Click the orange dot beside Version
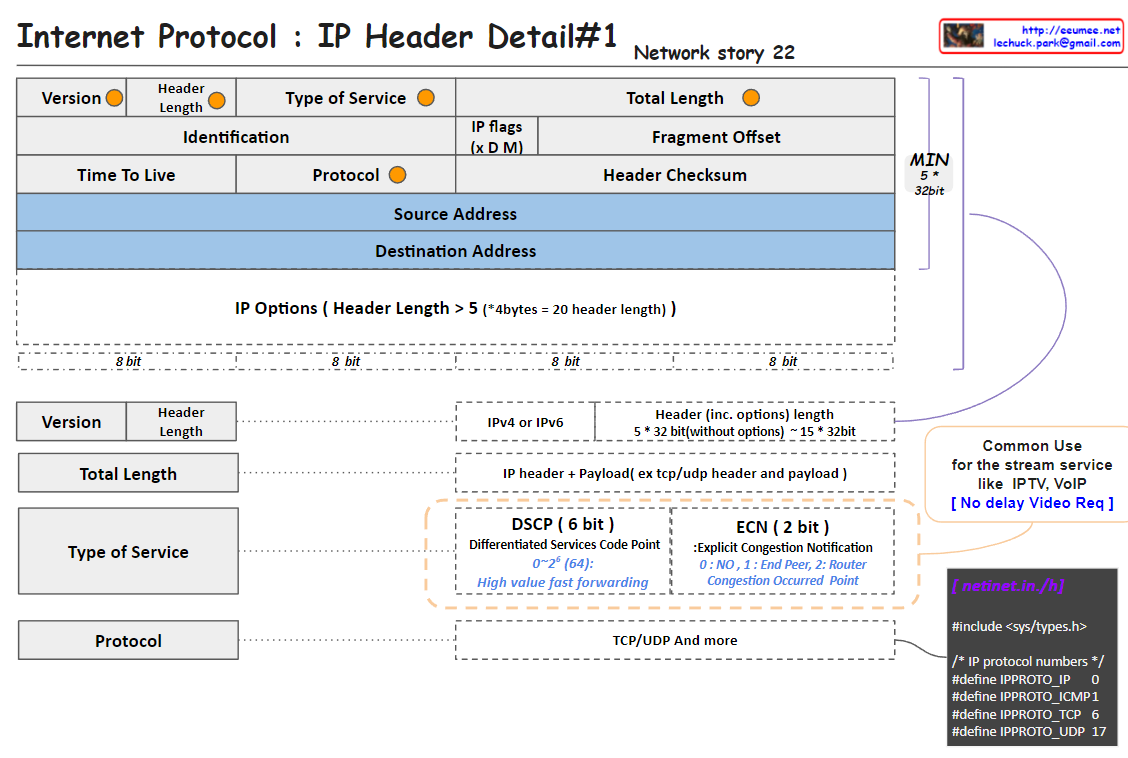The image size is (1128, 758). 114,98
